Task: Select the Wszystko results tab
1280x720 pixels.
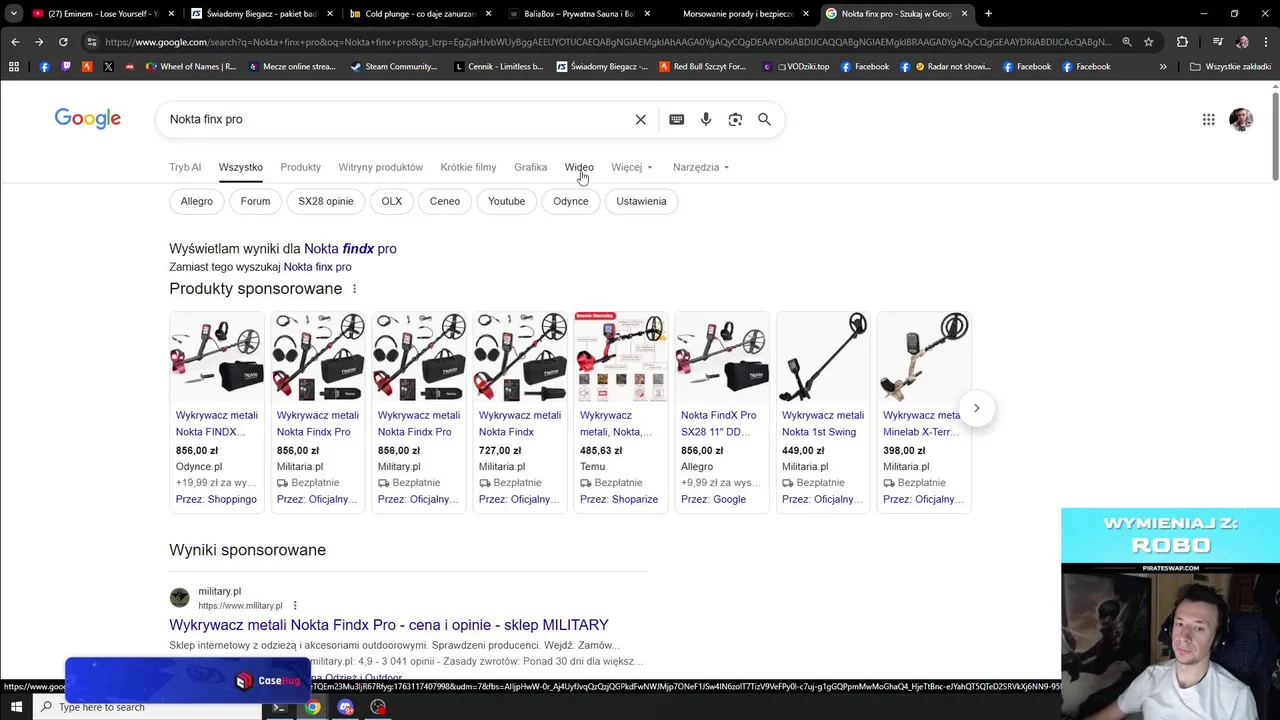Action: 241,167
